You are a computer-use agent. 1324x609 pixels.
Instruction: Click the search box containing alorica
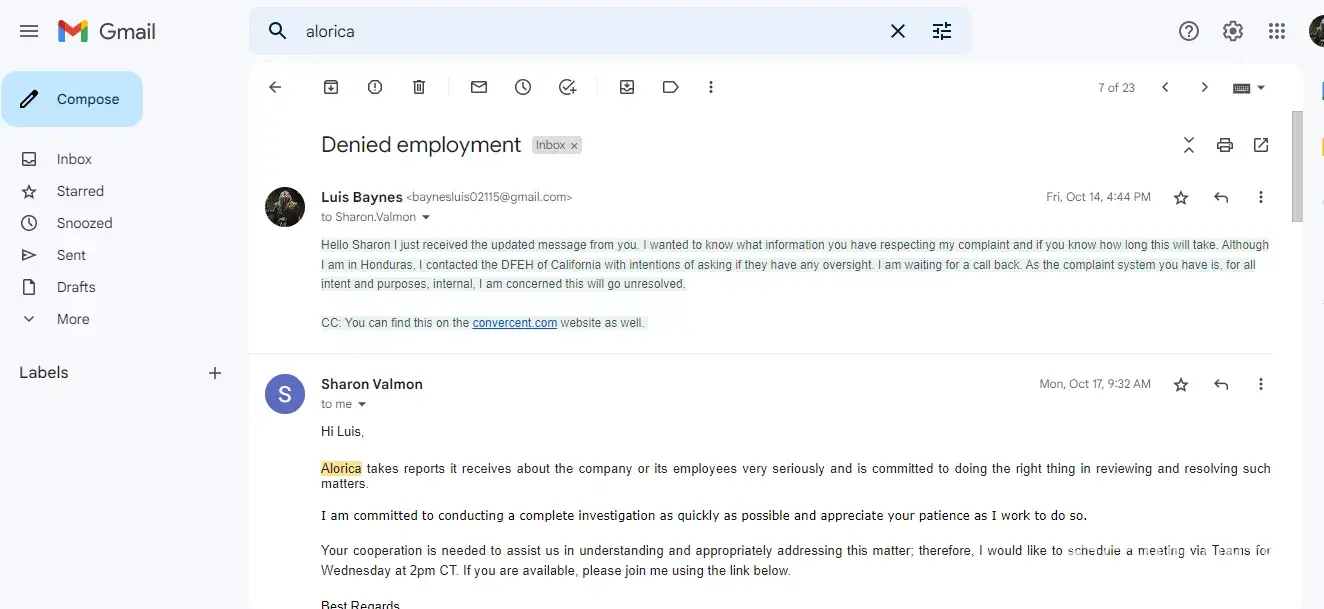tap(590, 31)
